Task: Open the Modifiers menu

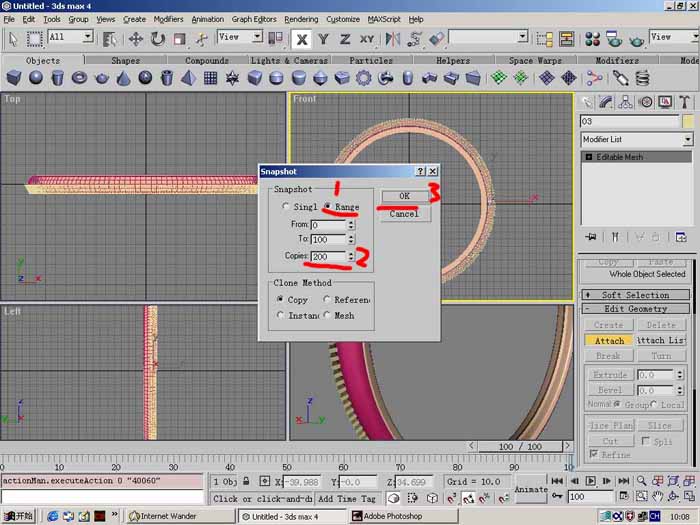Action: (168, 19)
